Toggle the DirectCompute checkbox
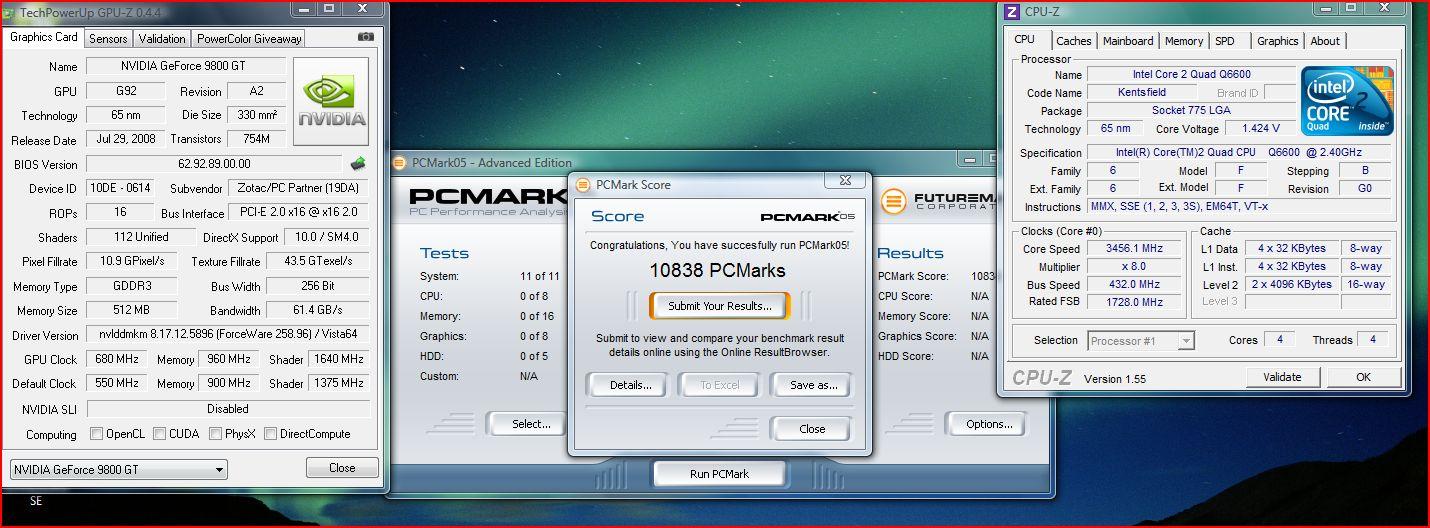This screenshot has width=1430, height=528. [x=270, y=434]
